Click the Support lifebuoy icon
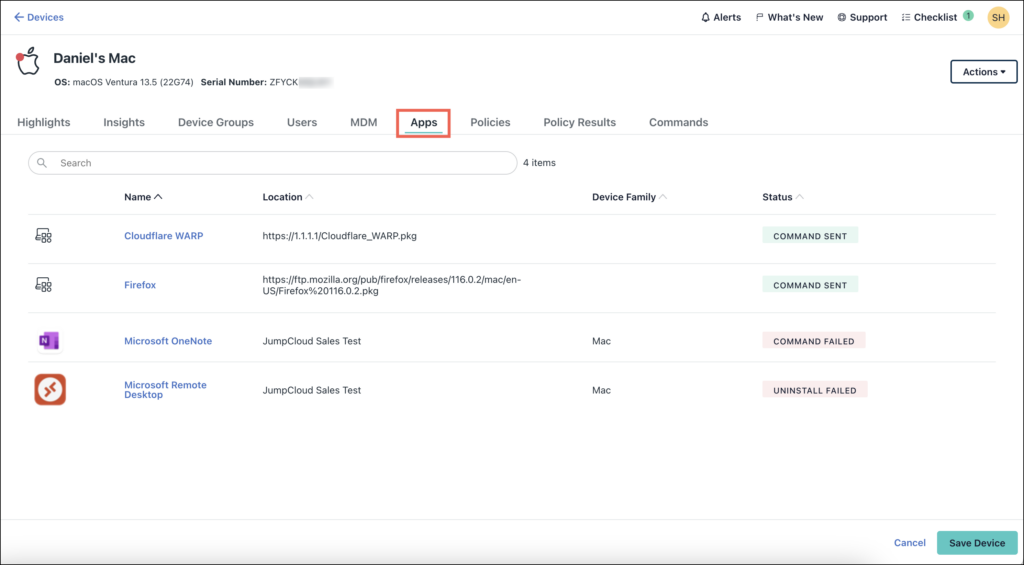 (x=842, y=17)
